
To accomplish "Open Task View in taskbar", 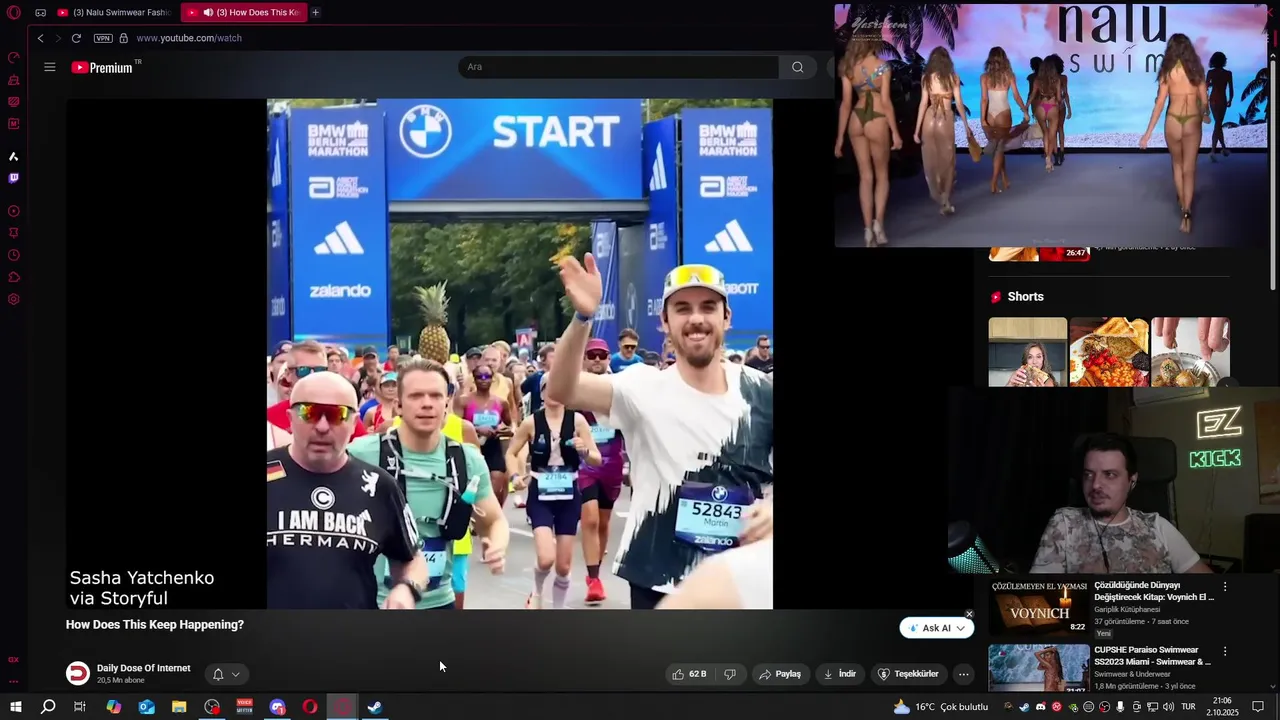I will (x=80, y=707).
